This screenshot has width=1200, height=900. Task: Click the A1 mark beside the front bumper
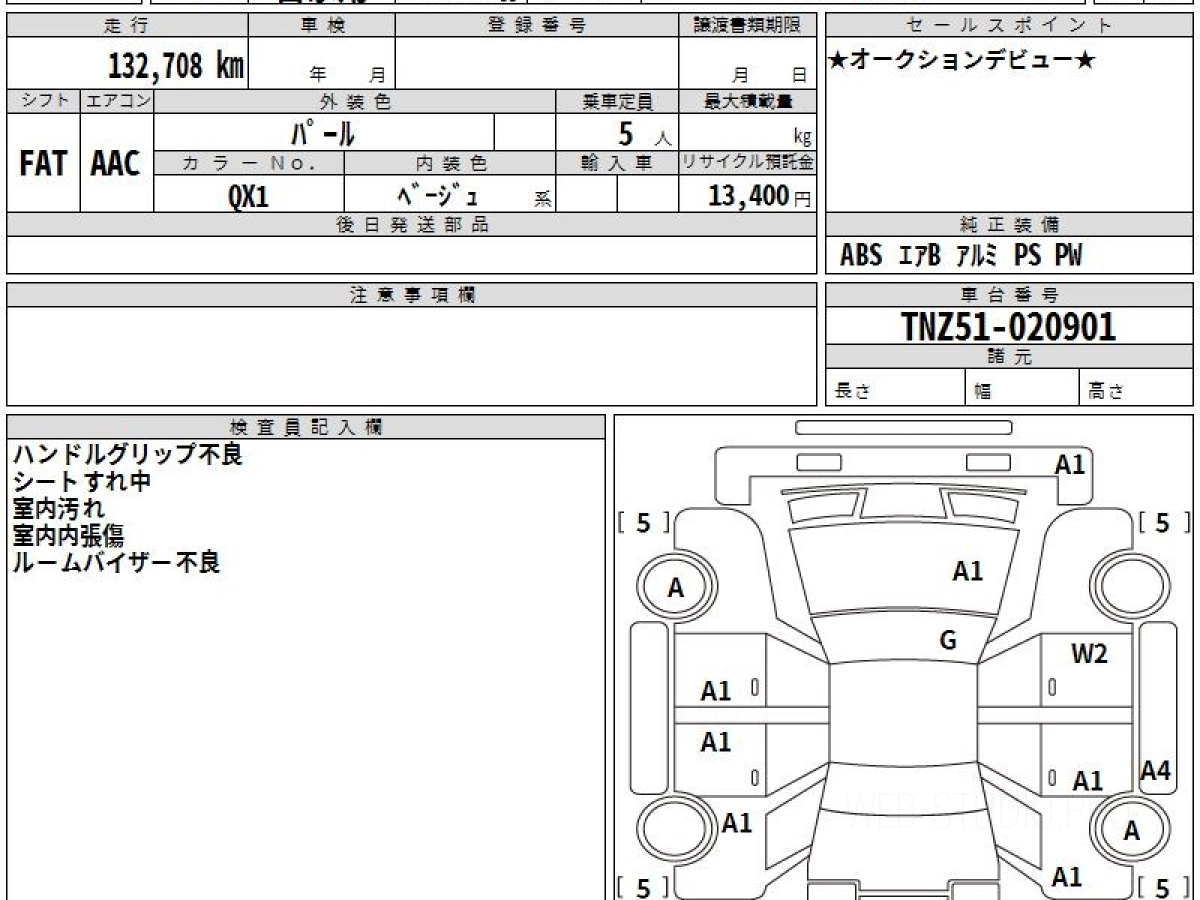(1070, 464)
